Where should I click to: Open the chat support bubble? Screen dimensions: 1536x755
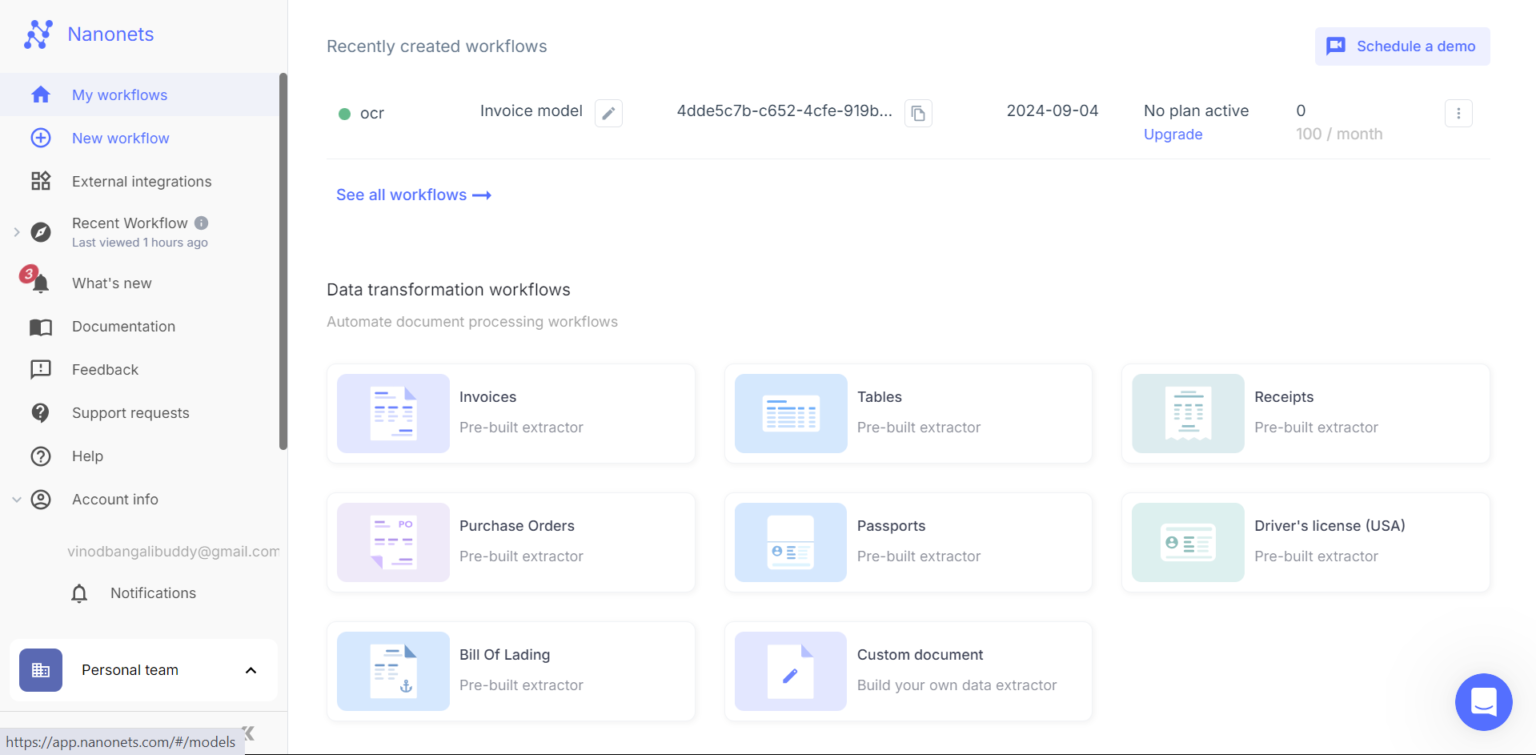[x=1484, y=702]
